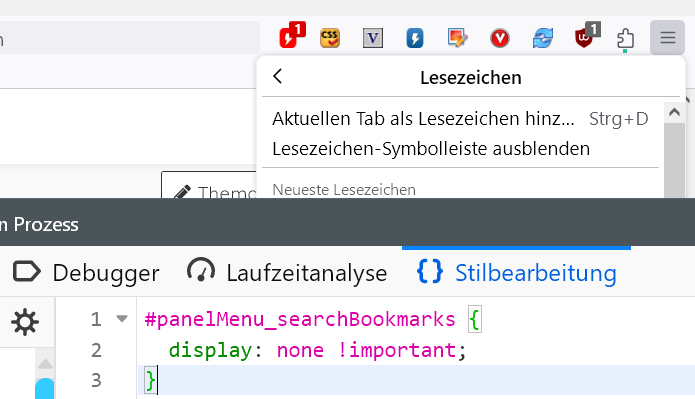
Task: Click the blue sync arrows extension icon
Action: (543, 38)
